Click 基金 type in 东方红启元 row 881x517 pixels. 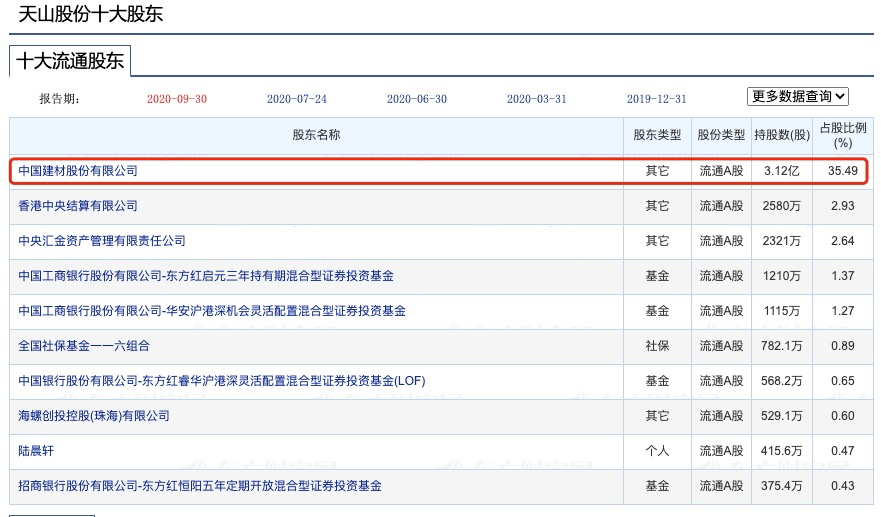[x=657, y=276]
